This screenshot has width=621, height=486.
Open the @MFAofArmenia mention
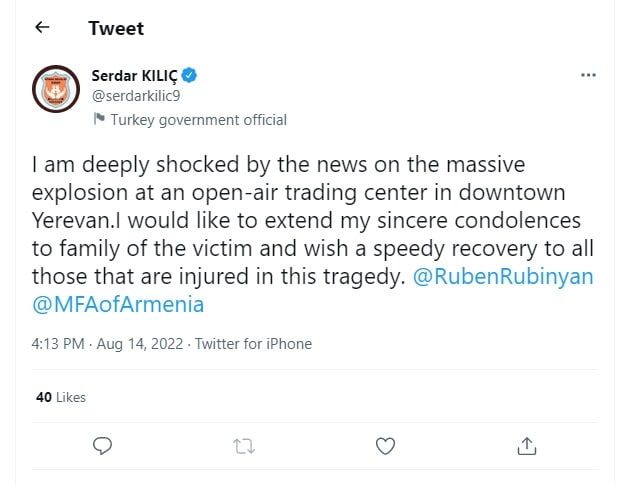point(118,304)
